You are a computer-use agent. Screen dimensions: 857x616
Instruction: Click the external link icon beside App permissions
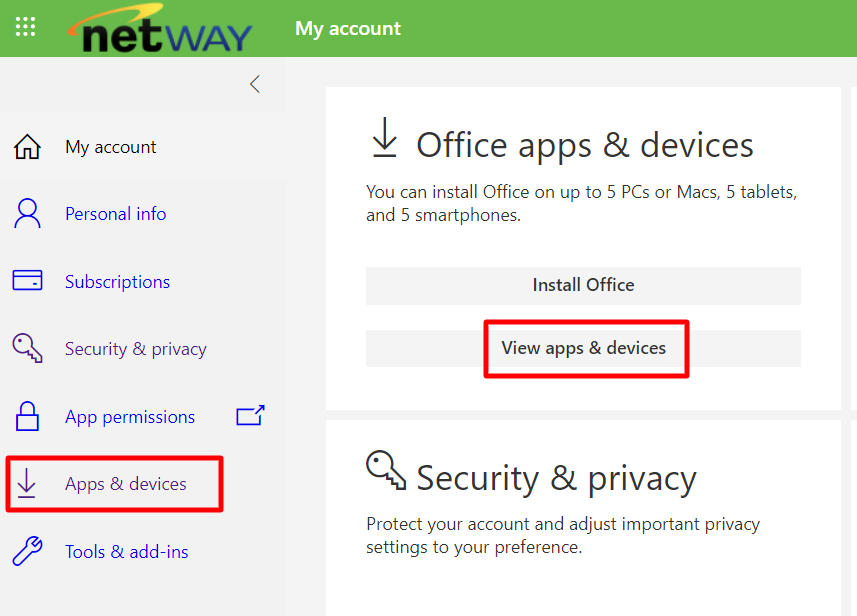(250, 415)
